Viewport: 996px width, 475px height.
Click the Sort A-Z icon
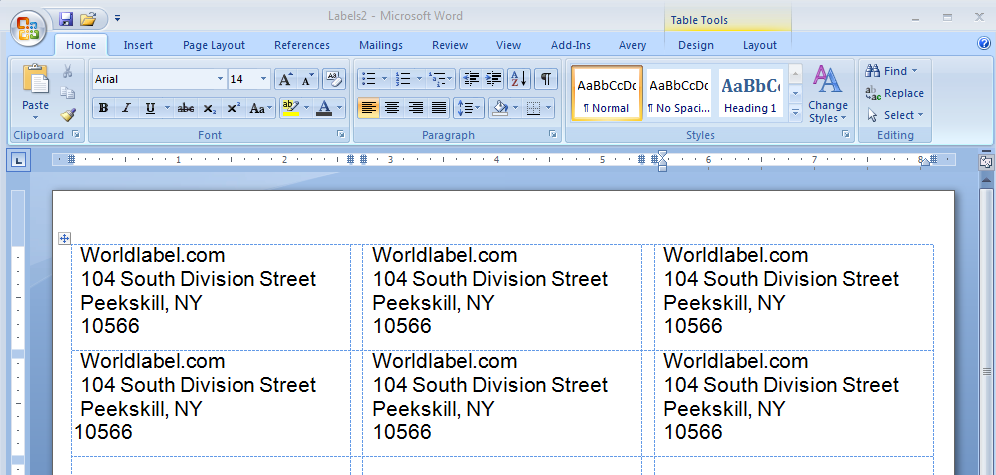(519, 79)
